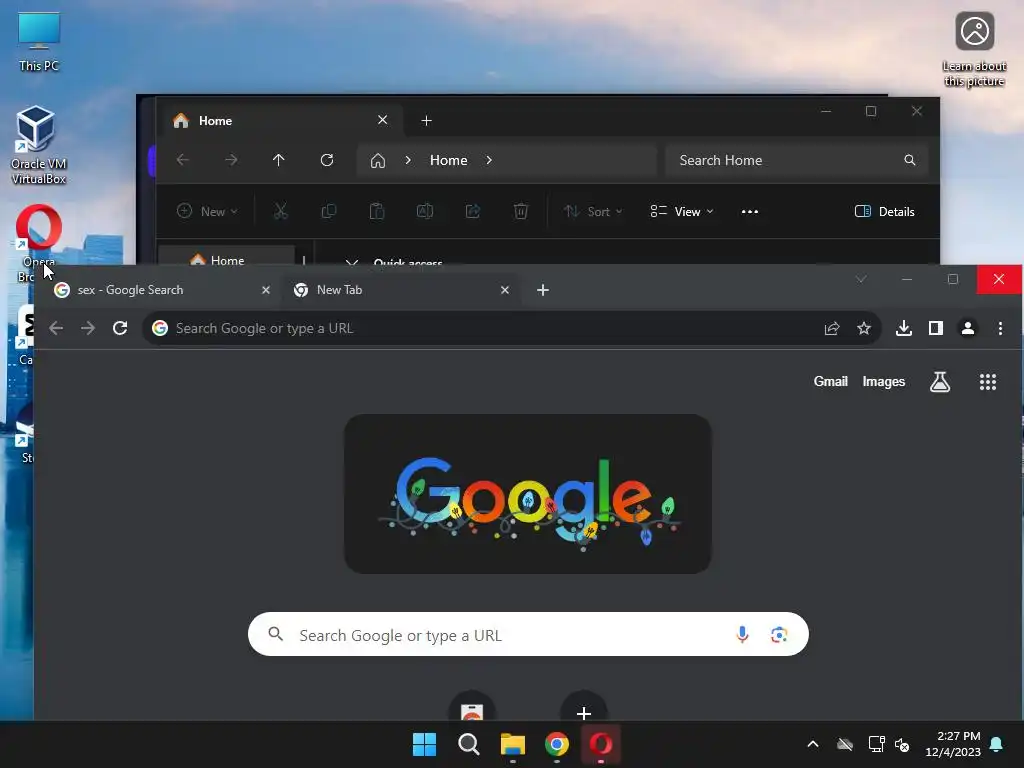Open the Gmail link
The height and width of the screenshot is (768, 1024).
[x=830, y=381]
